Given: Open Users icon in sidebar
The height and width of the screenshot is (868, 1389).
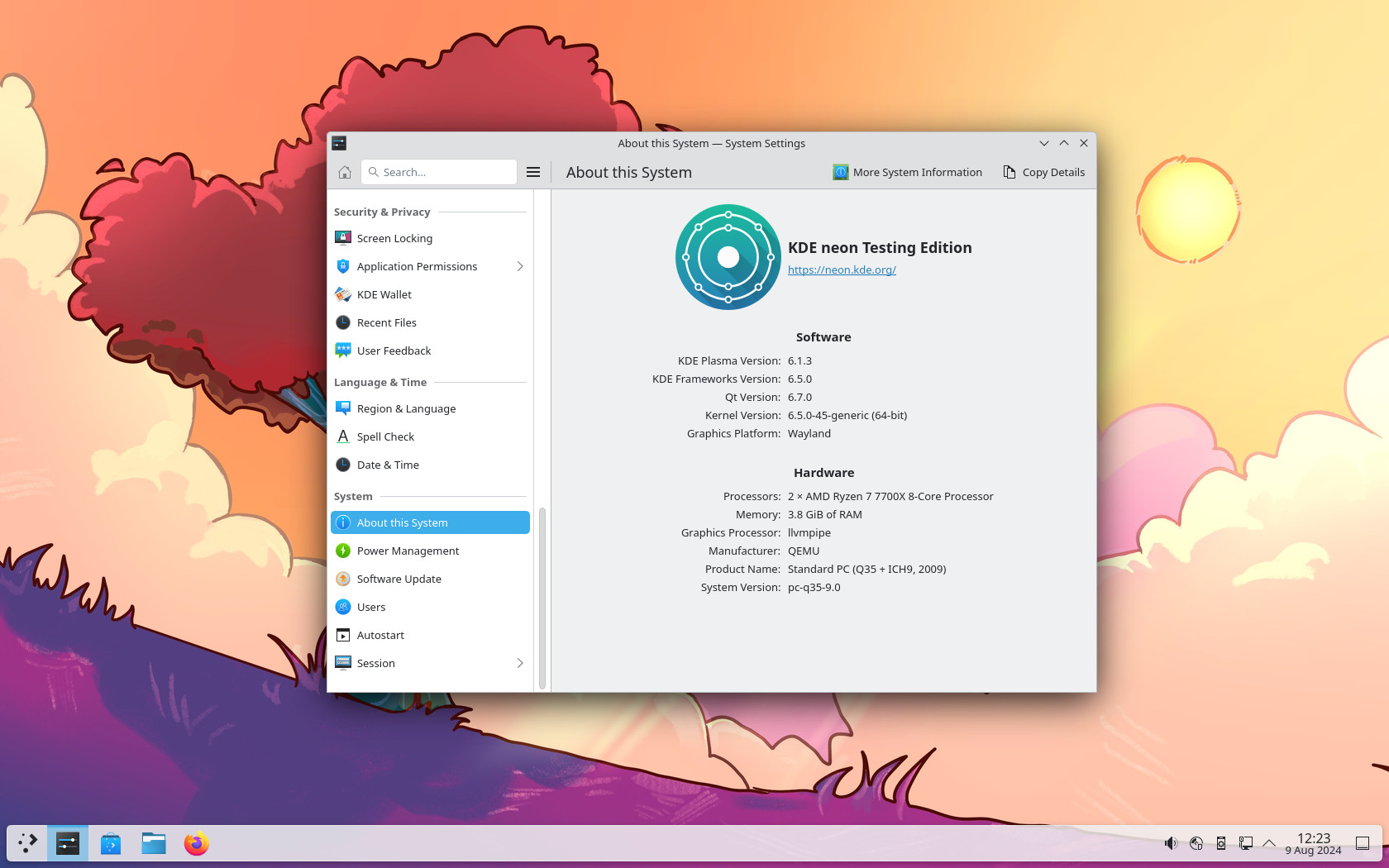Looking at the screenshot, I should [x=343, y=607].
